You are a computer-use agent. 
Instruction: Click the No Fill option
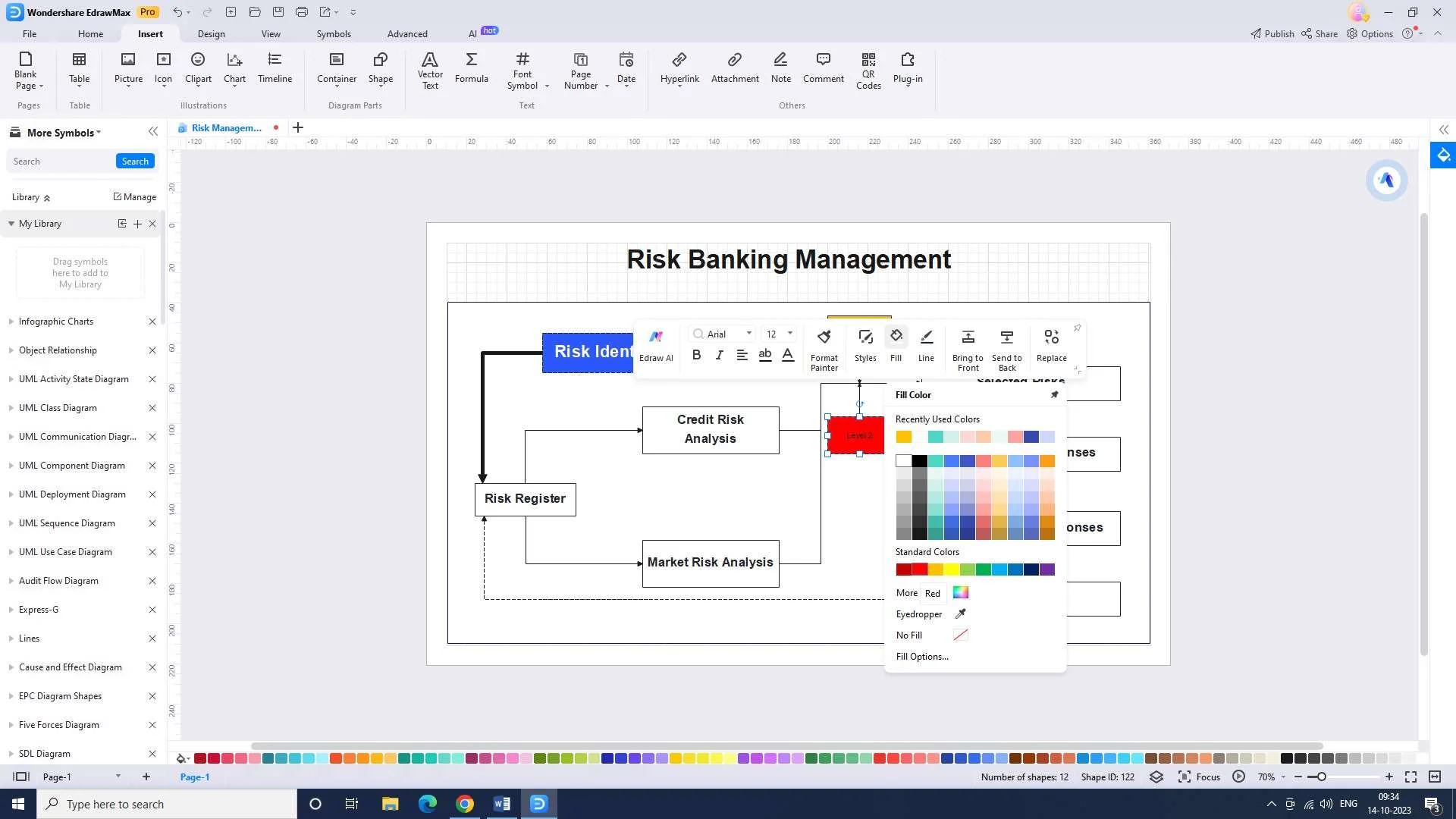point(908,634)
